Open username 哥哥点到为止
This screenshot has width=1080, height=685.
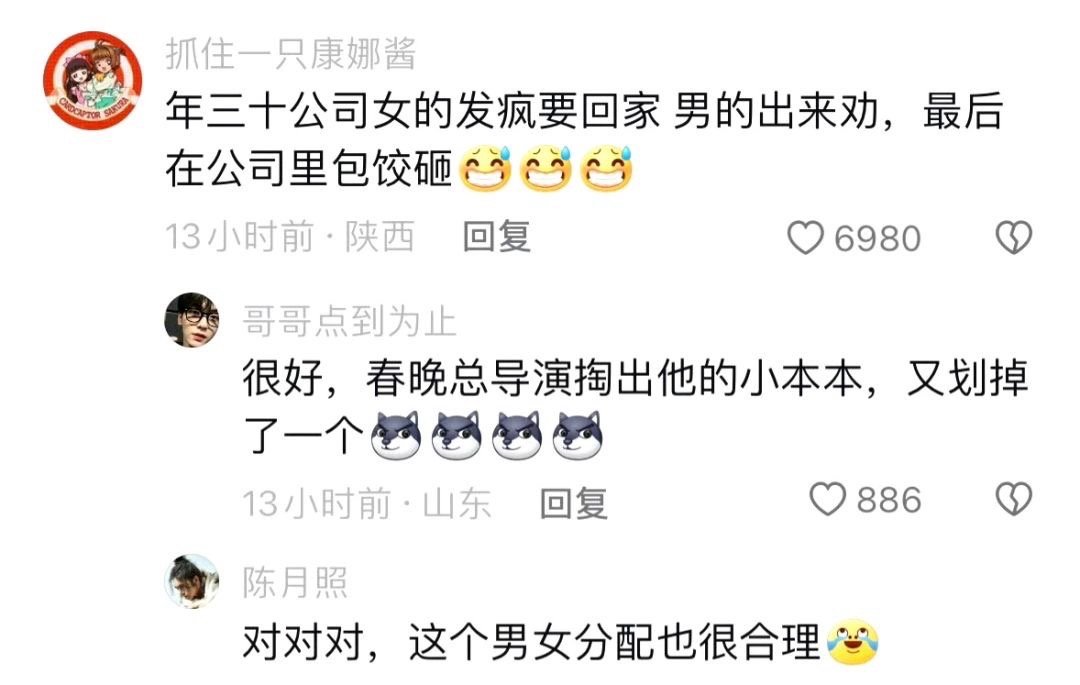point(349,322)
